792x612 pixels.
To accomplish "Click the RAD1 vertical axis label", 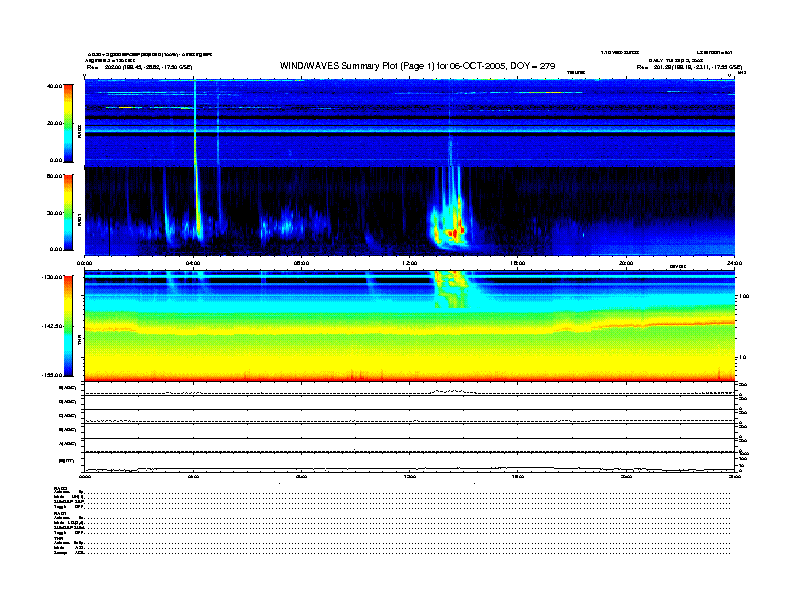I will pyautogui.click(x=79, y=220).
